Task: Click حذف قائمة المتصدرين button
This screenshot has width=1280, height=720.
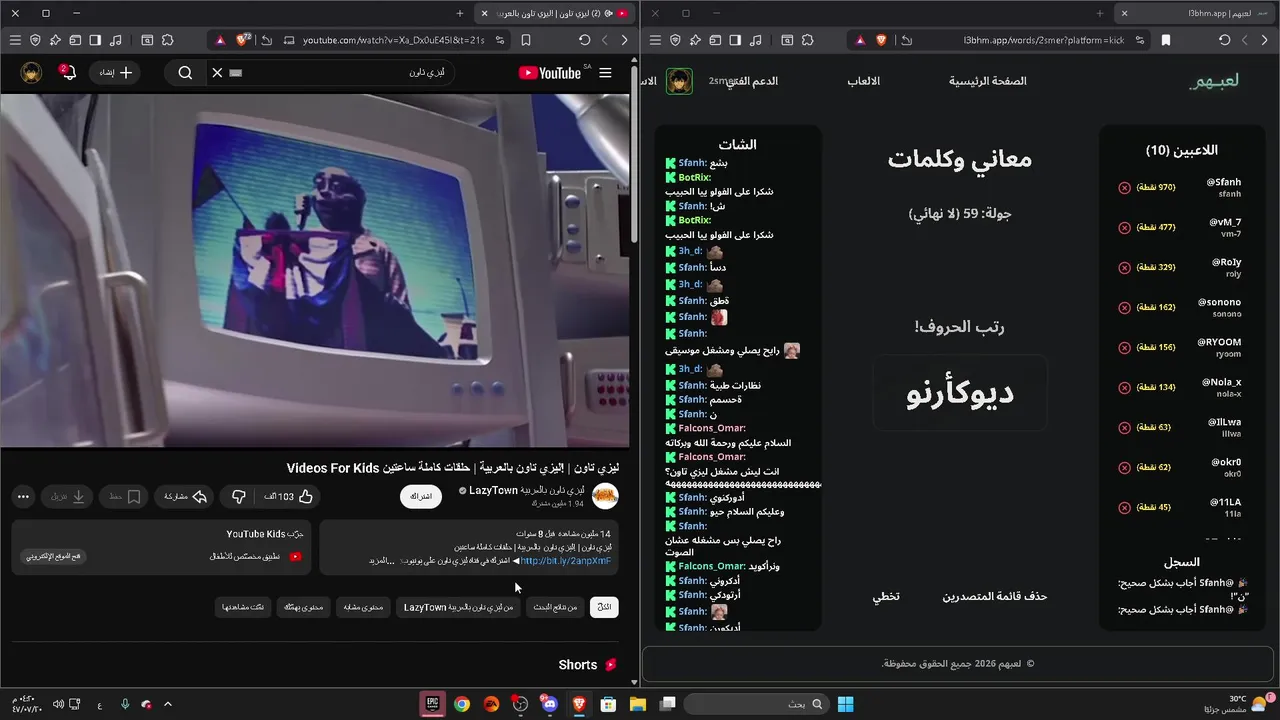Action: (x=995, y=596)
